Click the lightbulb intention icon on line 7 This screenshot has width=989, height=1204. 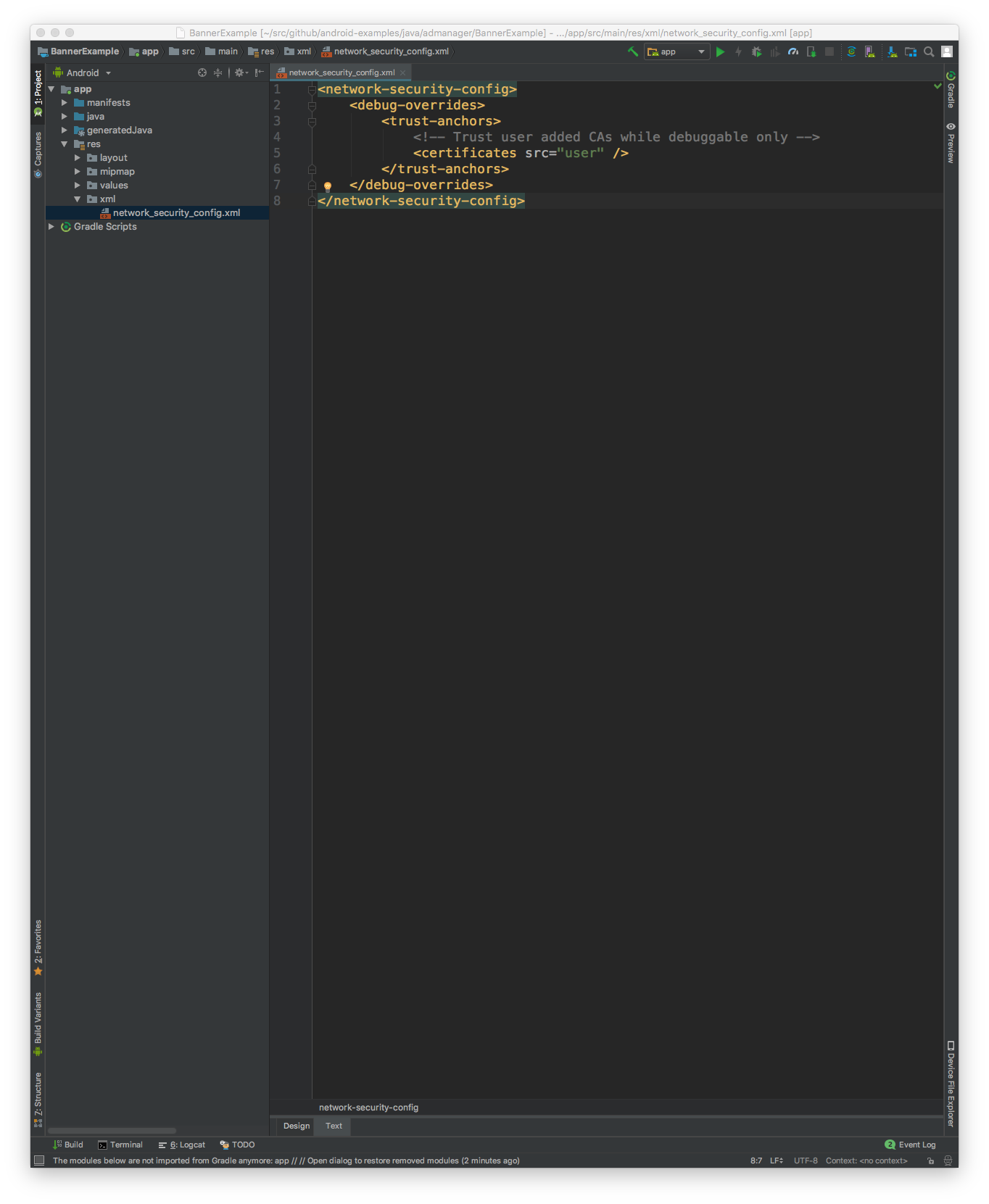(328, 186)
